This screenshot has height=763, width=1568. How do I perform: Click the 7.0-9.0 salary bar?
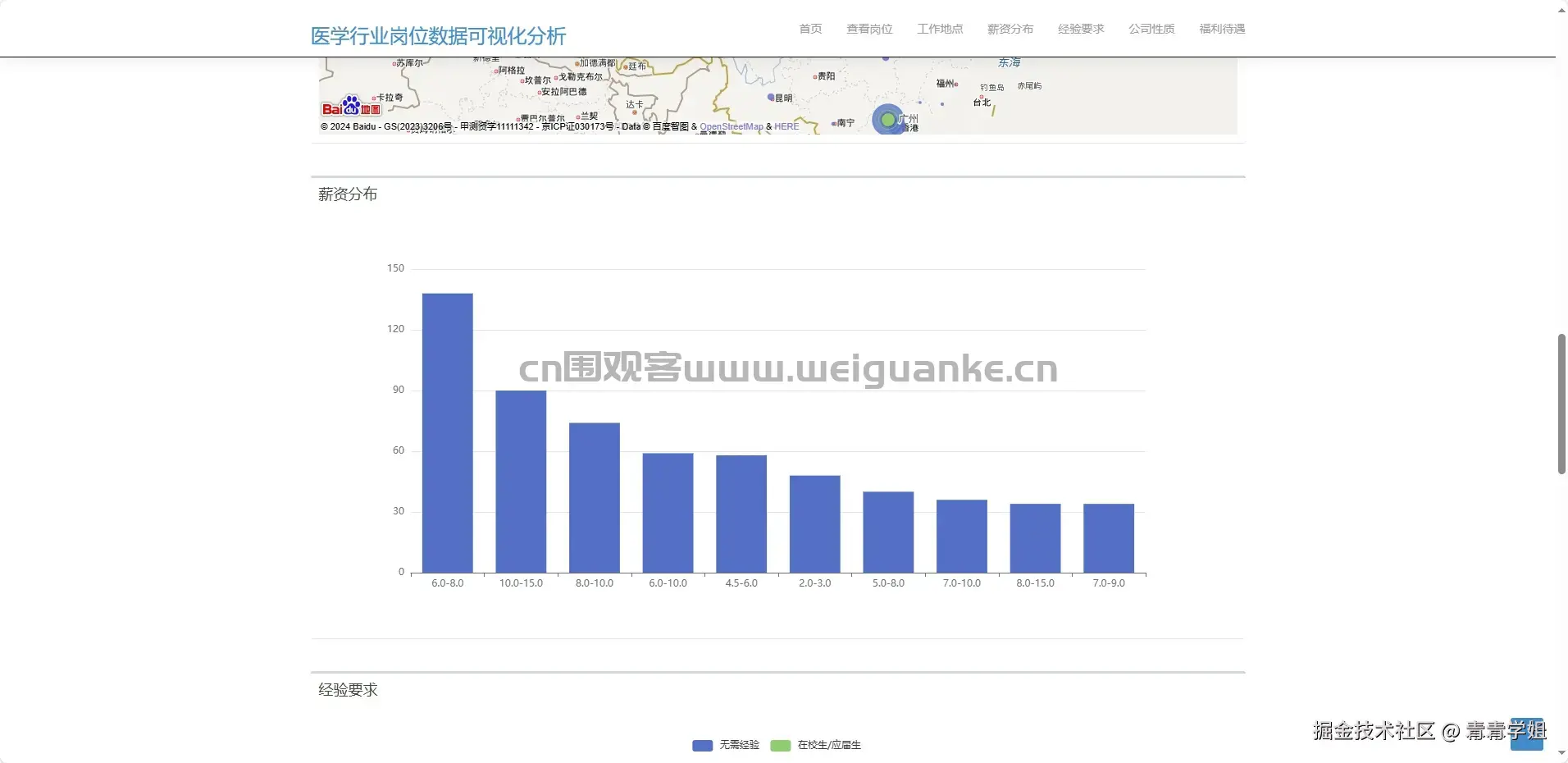click(x=1109, y=538)
